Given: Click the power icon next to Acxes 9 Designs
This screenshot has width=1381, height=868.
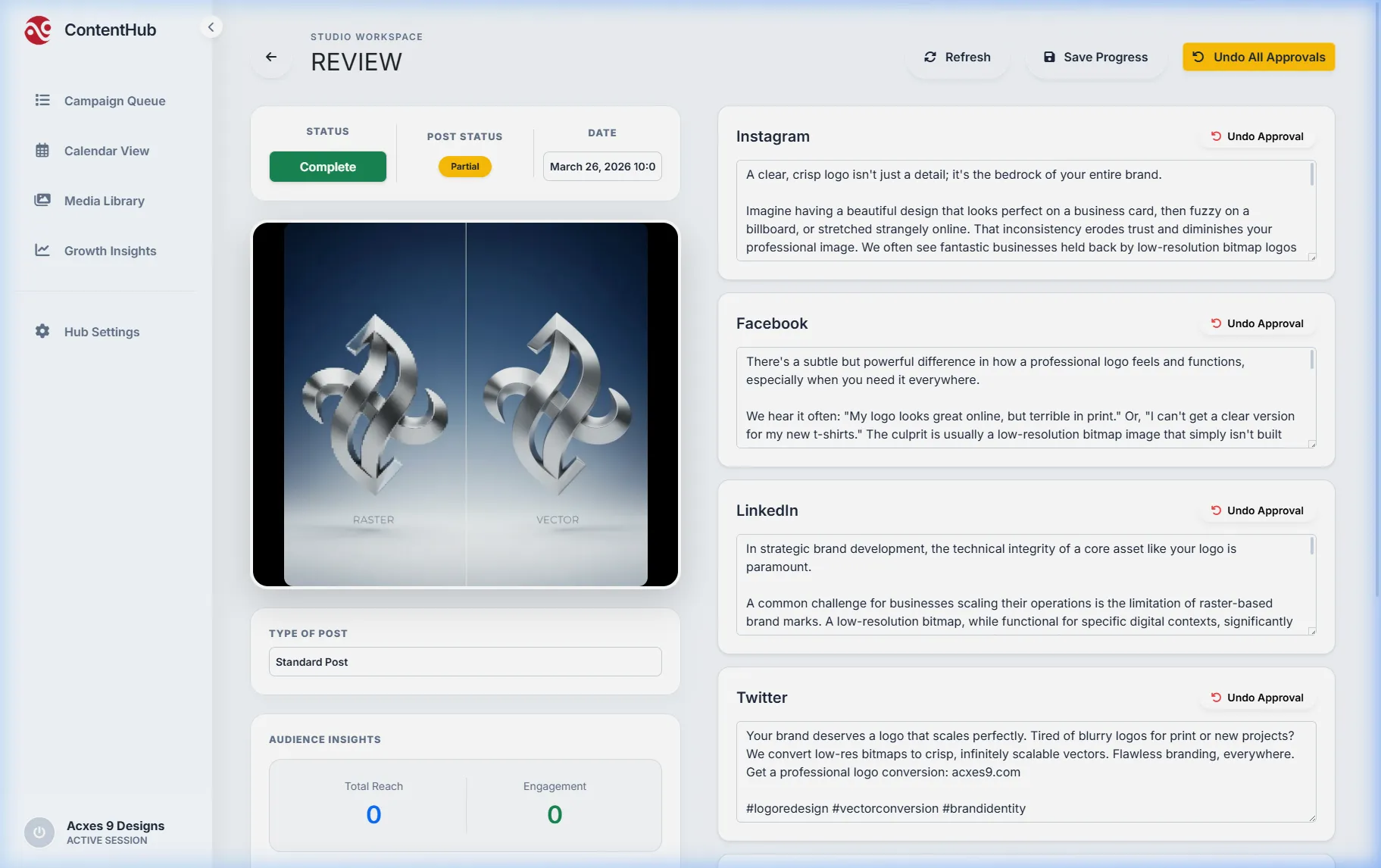Looking at the screenshot, I should (x=39, y=832).
